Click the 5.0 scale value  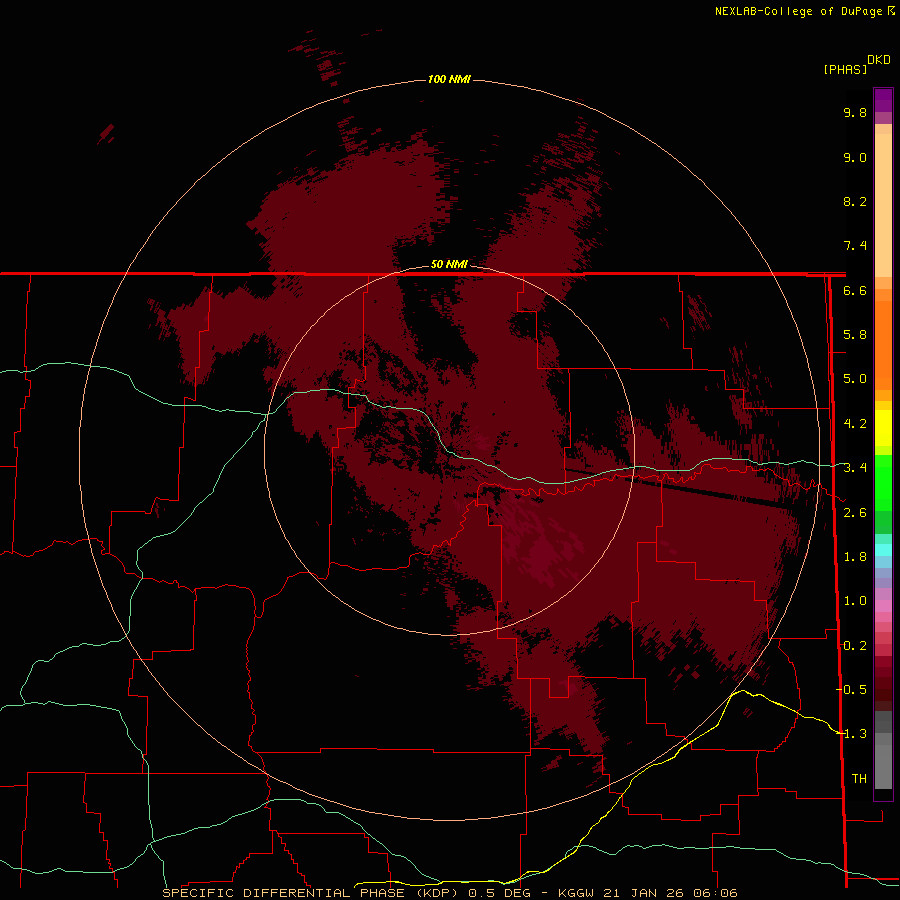coord(855,379)
